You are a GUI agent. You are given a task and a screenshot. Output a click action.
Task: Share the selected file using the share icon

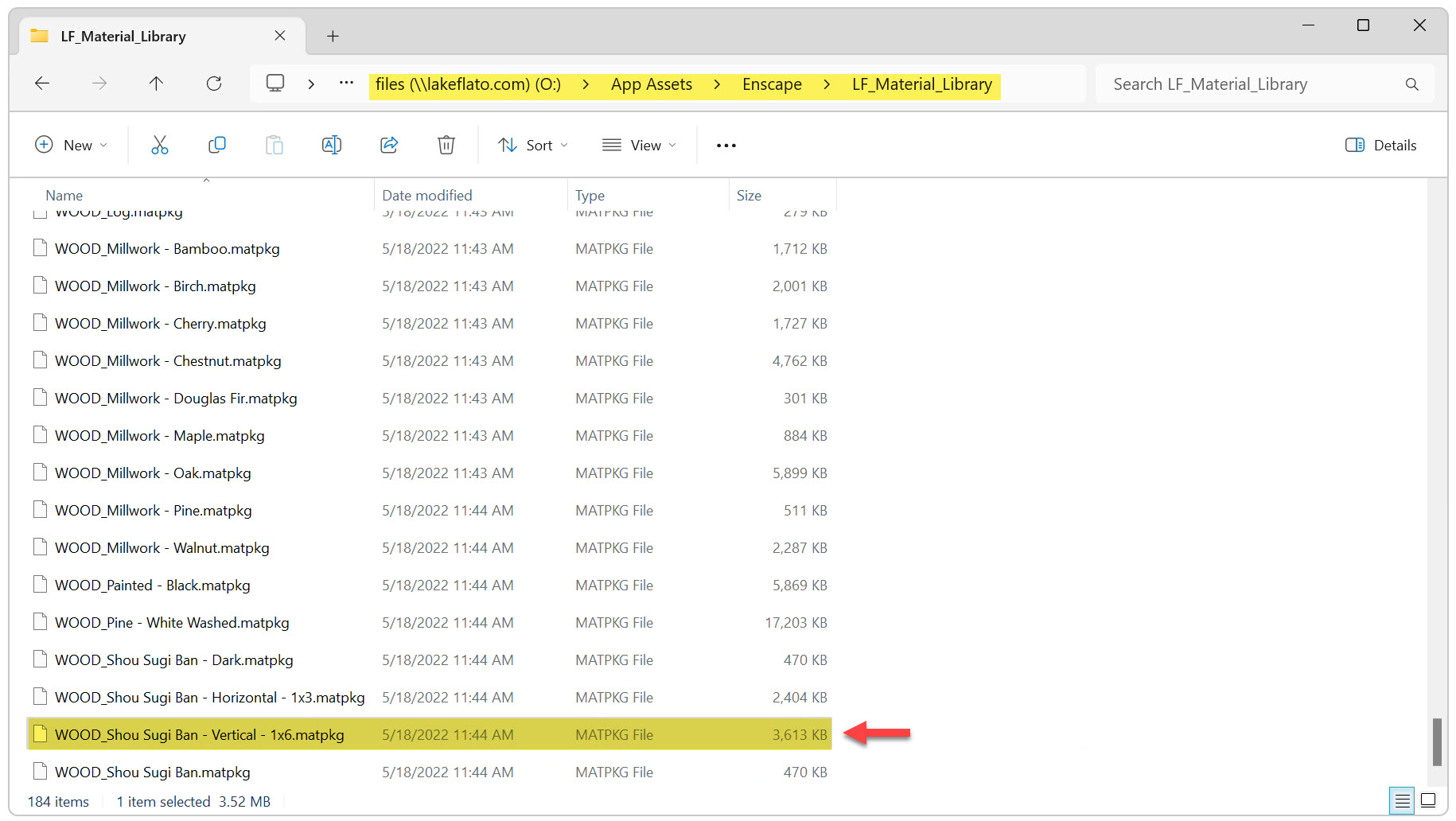pos(389,145)
